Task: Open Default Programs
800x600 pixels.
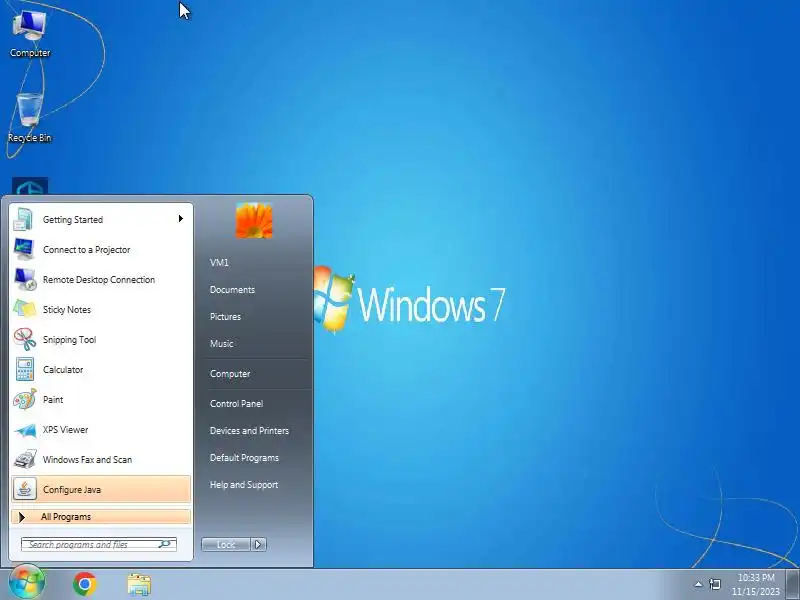Action: 244,458
